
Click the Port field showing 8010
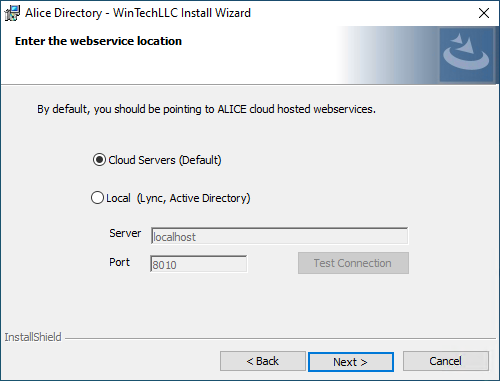(199, 264)
